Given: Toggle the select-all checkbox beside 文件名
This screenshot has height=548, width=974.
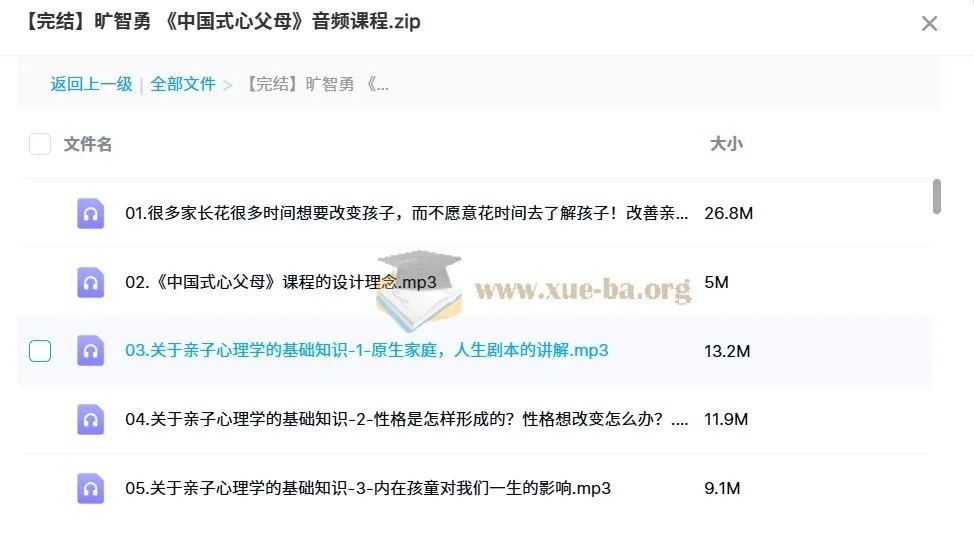Looking at the screenshot, I should point(40,144).
